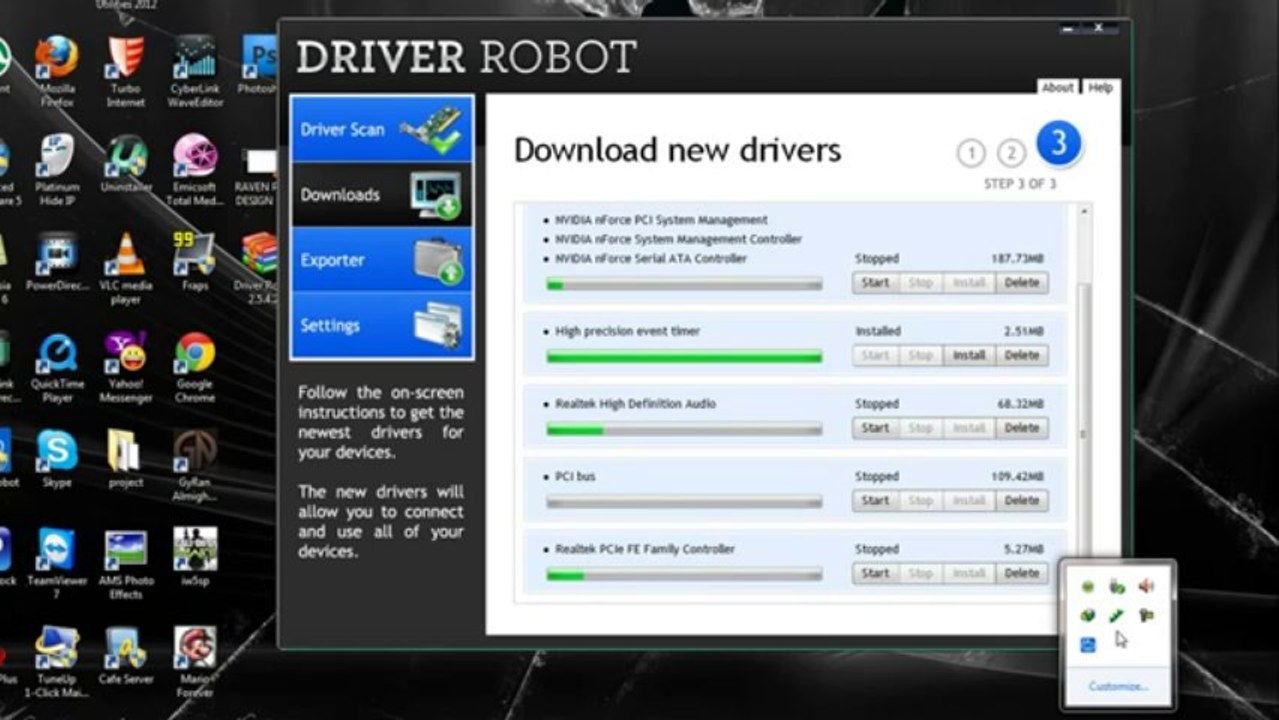Viewport: 1279px width, 720px height.
Task: Click the 'Installed' status text
Action: [x=878, y=331]
